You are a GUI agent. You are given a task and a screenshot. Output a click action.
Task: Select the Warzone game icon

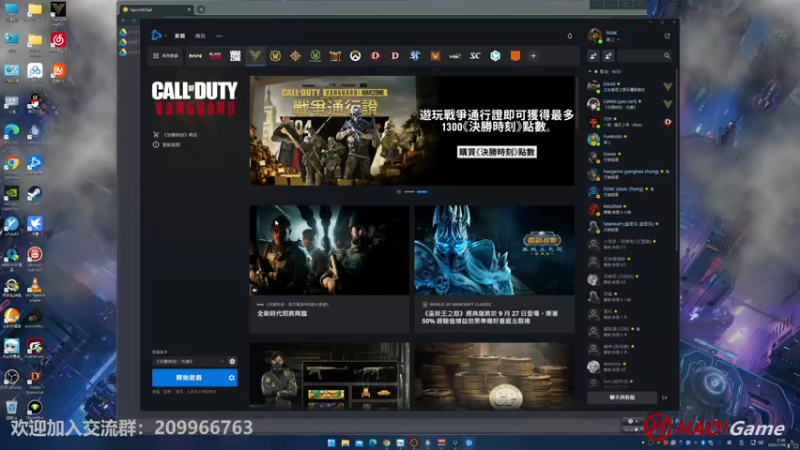point(235,56)
